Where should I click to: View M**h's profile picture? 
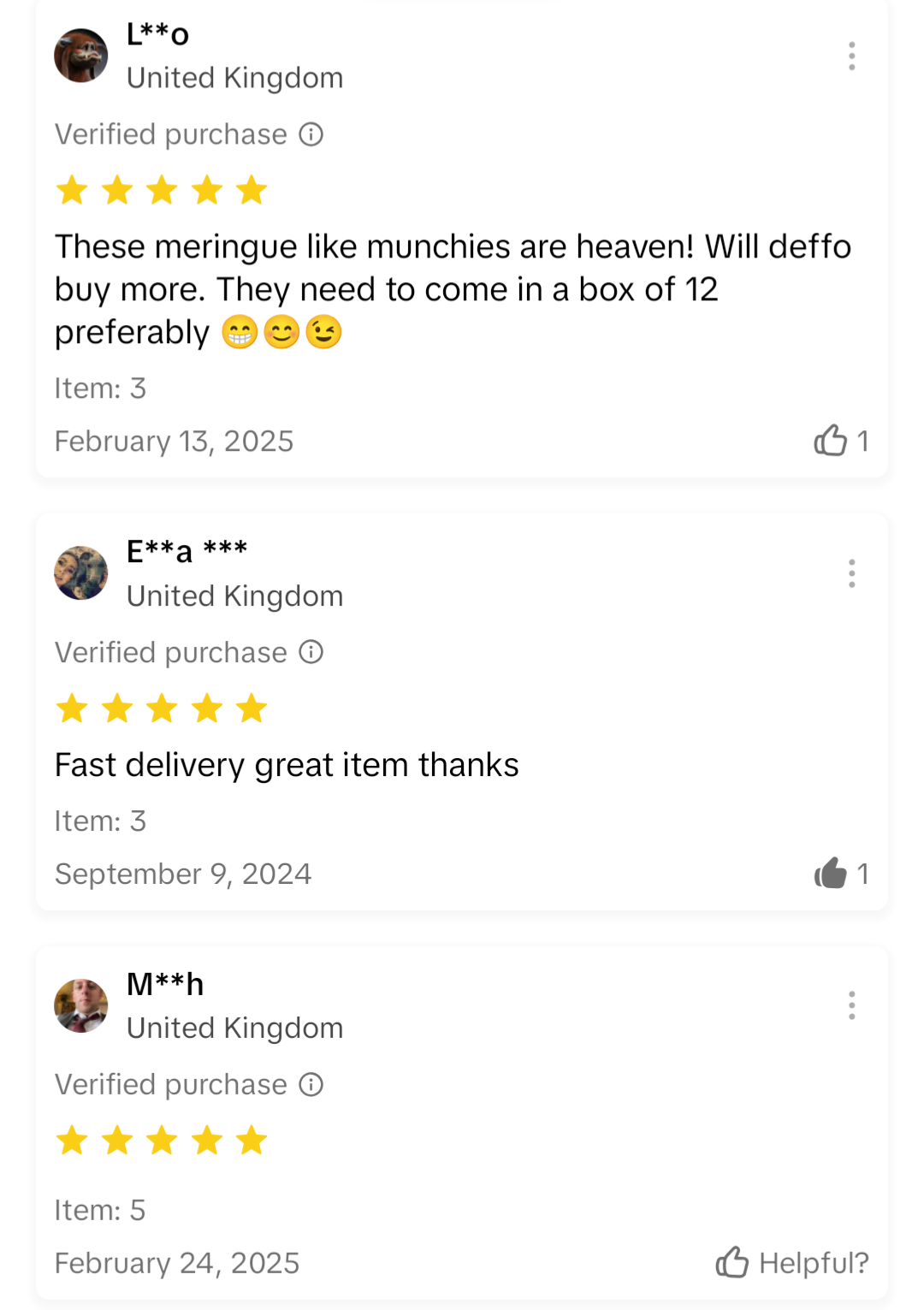point(81,1005)
